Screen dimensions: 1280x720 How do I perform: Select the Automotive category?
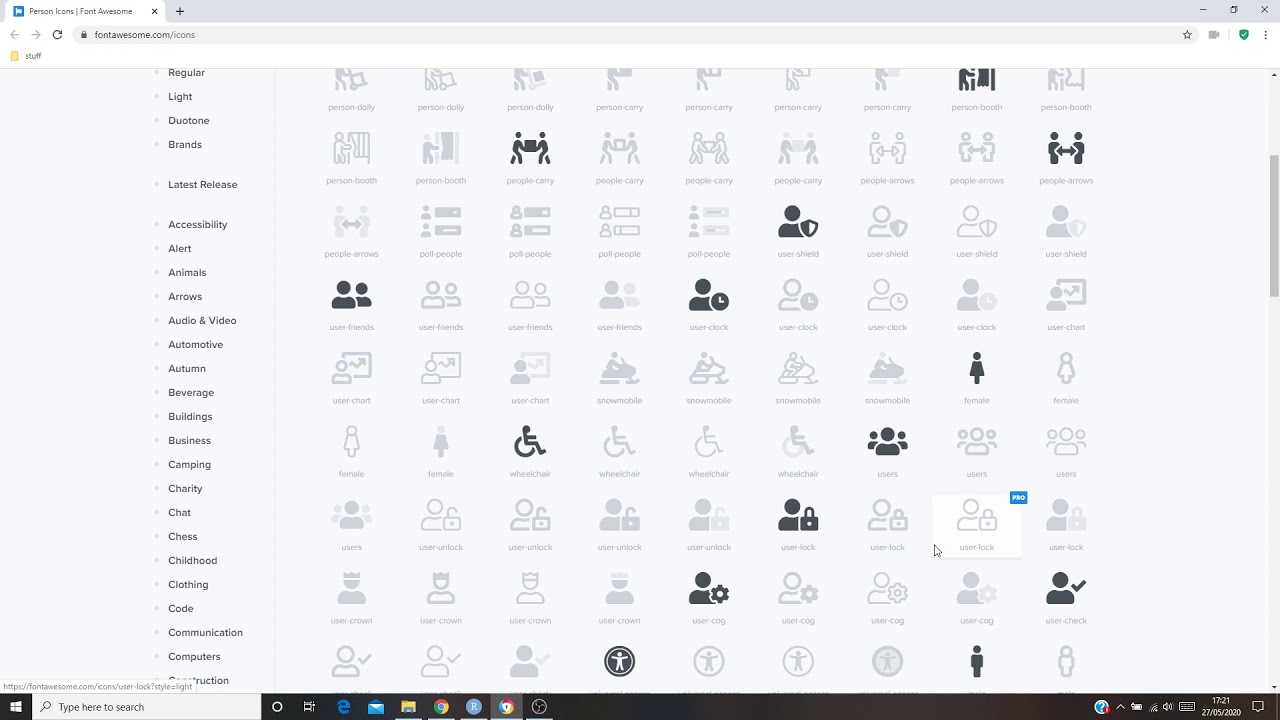[x=196, y=345]
